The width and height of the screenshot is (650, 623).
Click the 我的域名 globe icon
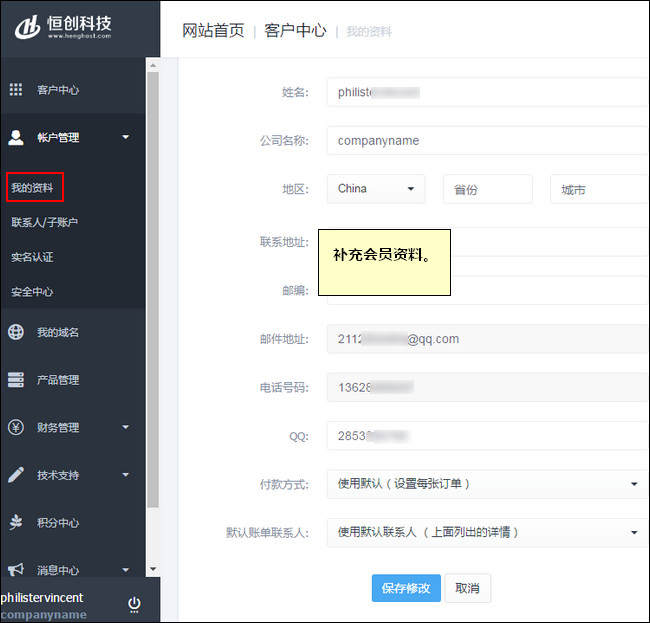click(16, 332)
